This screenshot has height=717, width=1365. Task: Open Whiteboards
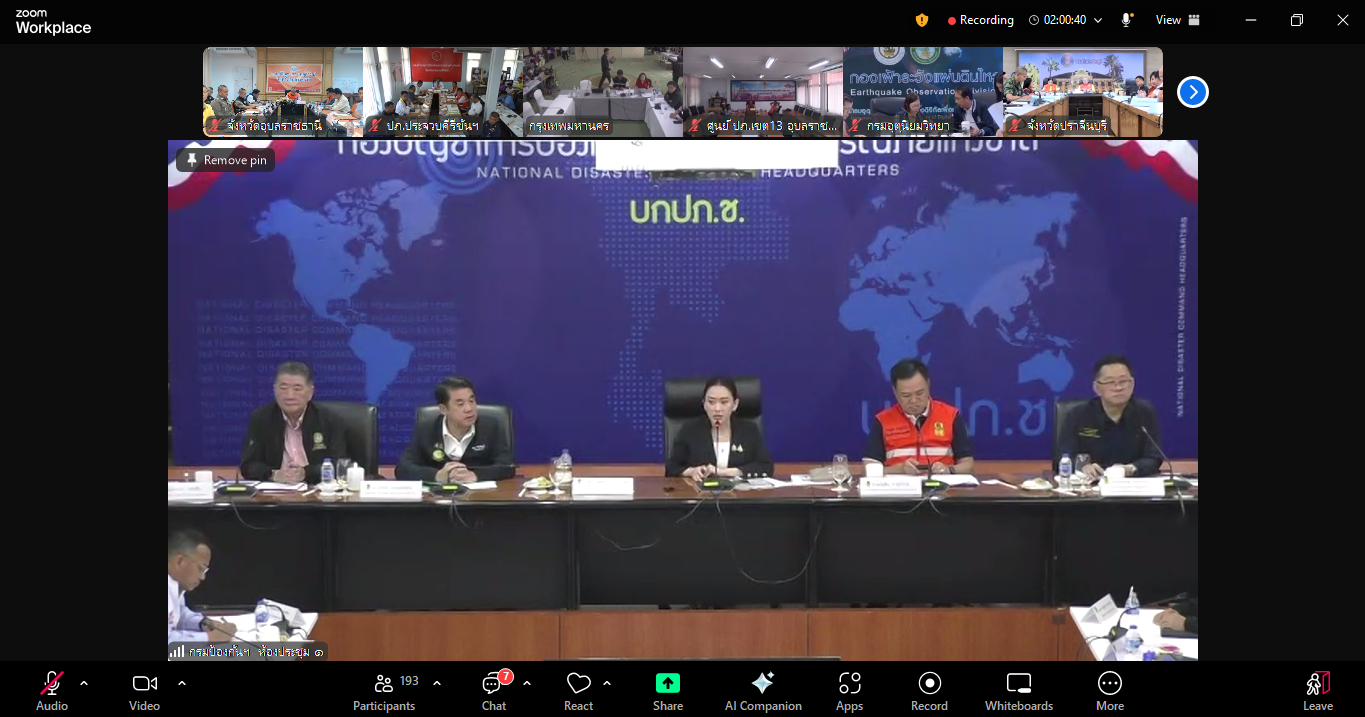pos(1018,689)
